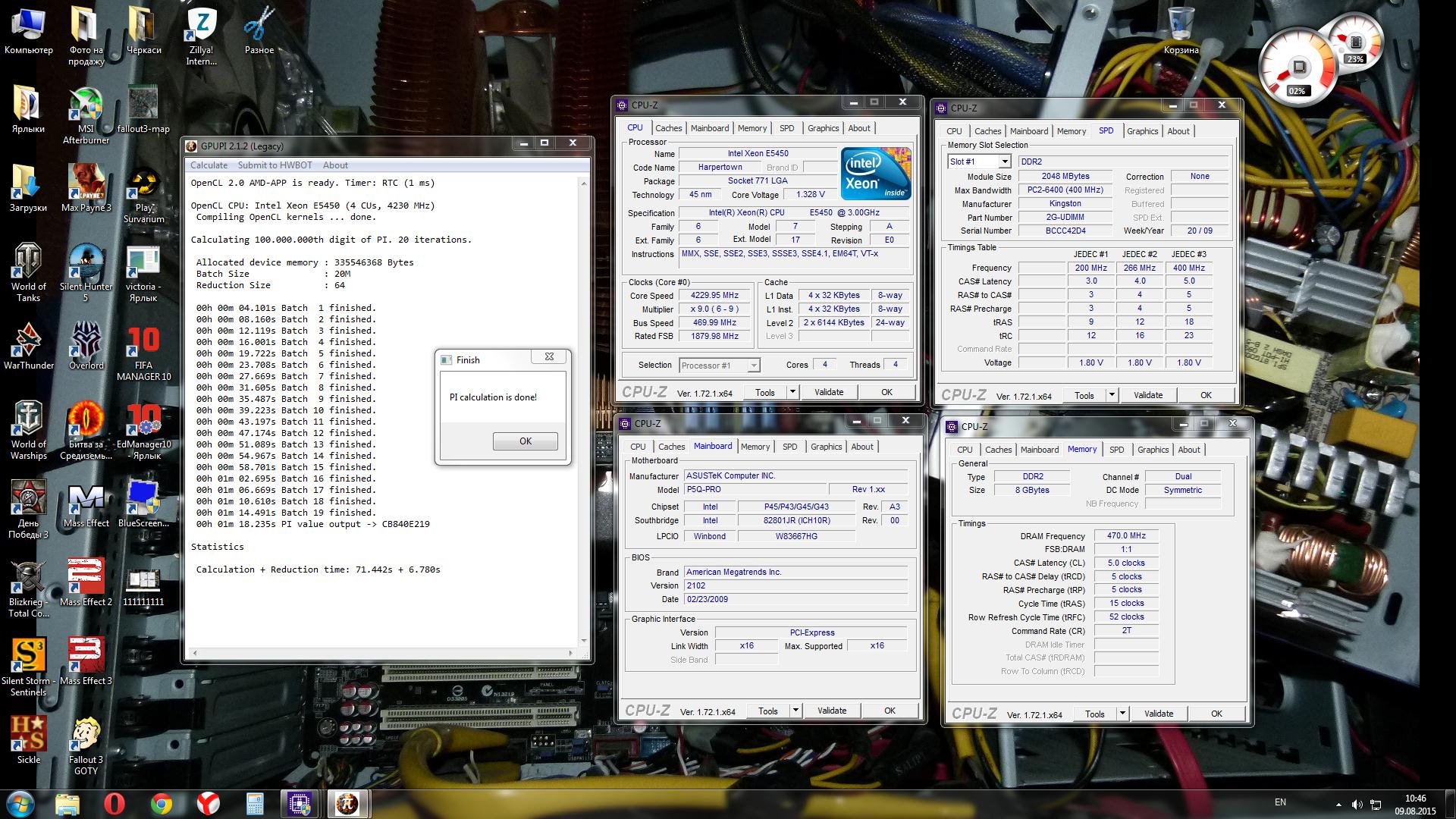
Task: Open Submit to HWBOT menu
Action: (275, 165)
